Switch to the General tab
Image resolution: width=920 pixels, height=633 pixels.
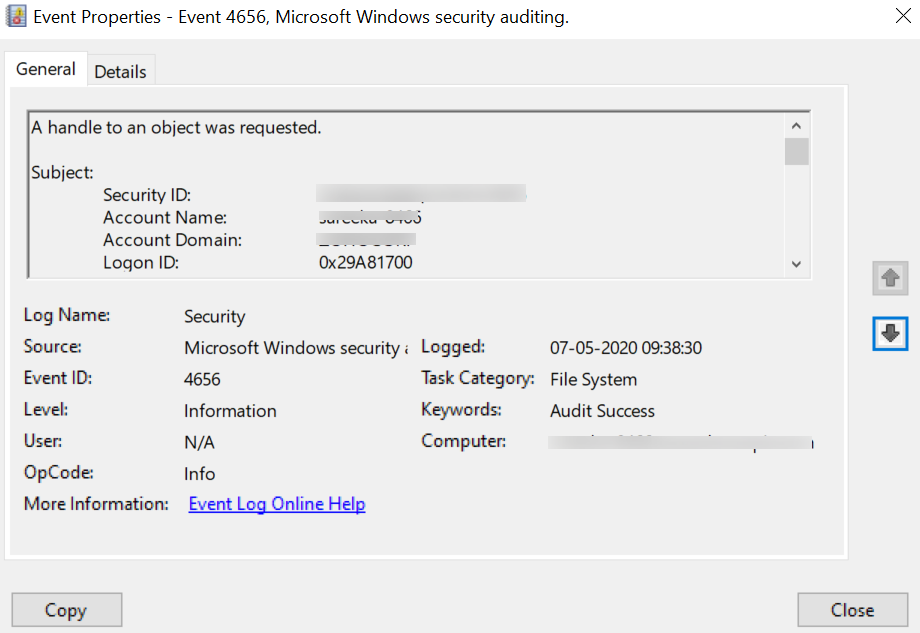coord(46,70)
